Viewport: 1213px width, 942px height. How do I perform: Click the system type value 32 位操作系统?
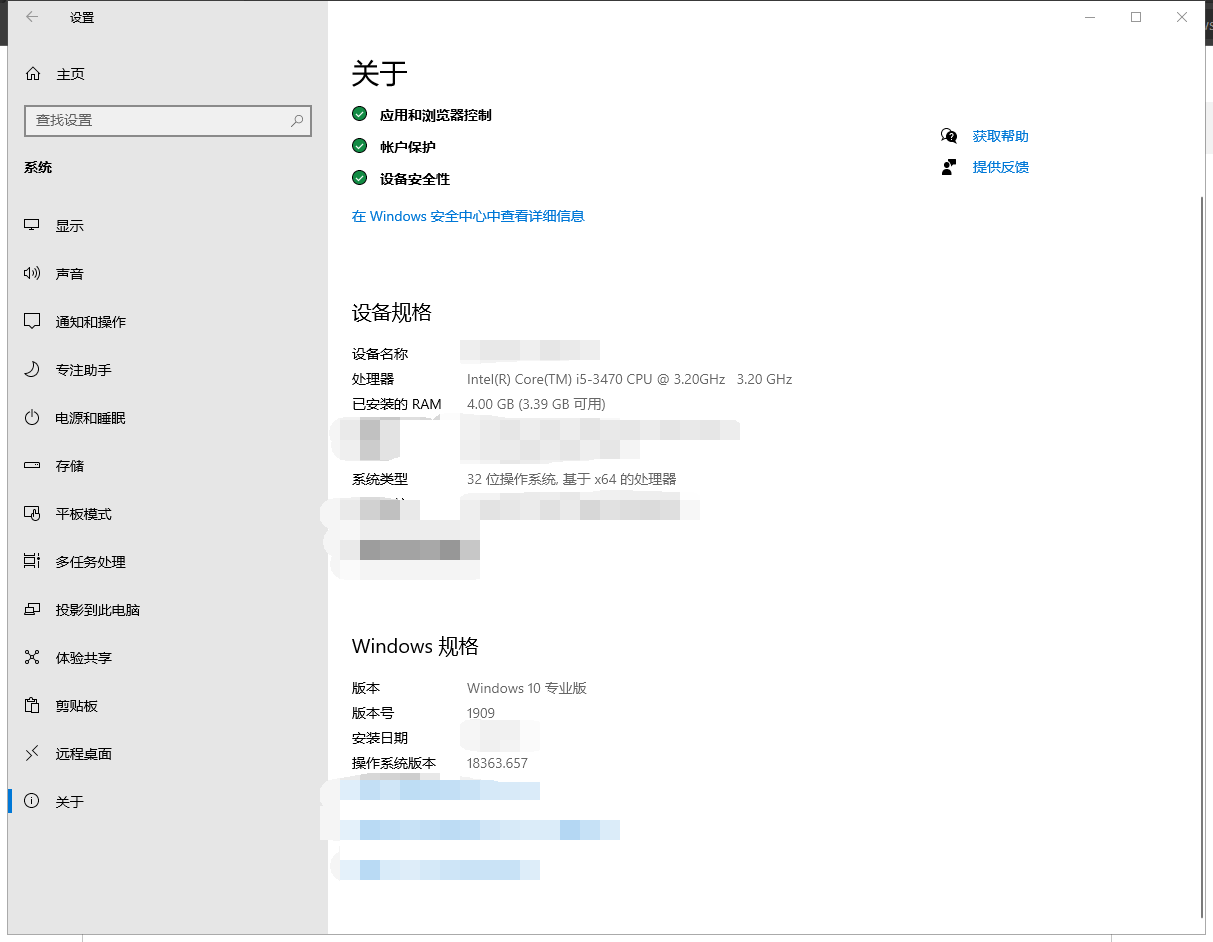(572, 479)
